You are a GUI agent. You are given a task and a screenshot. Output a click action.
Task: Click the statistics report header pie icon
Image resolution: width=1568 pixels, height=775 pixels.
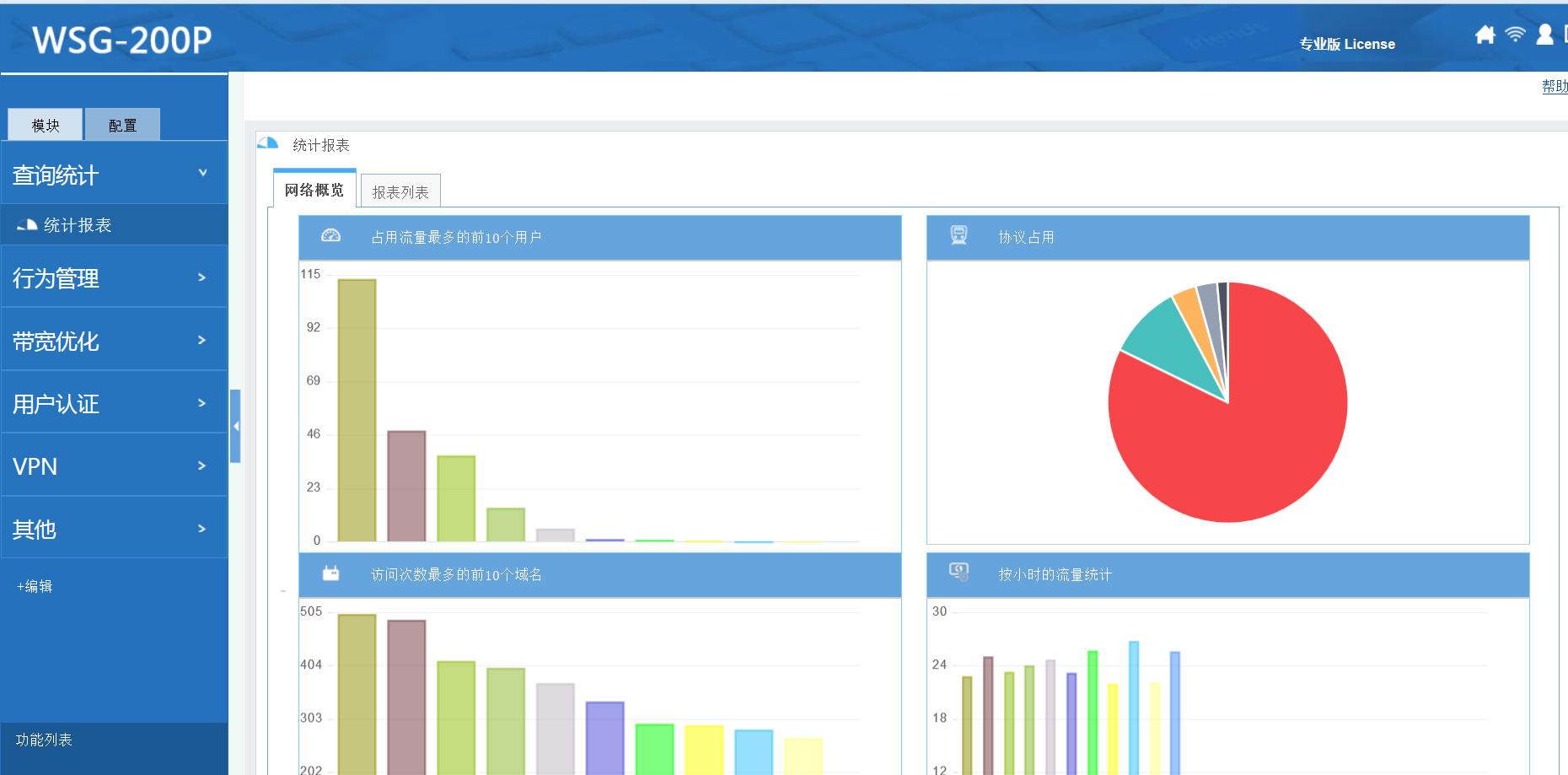(268, 144)
